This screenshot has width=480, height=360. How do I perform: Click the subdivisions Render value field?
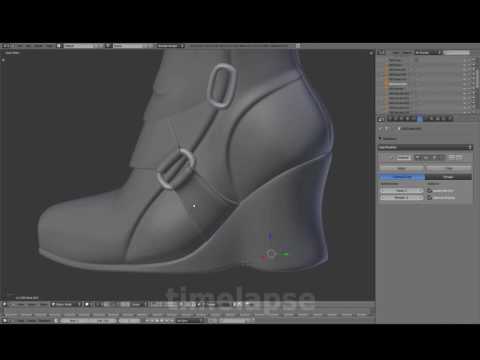[x=402, y=198]
